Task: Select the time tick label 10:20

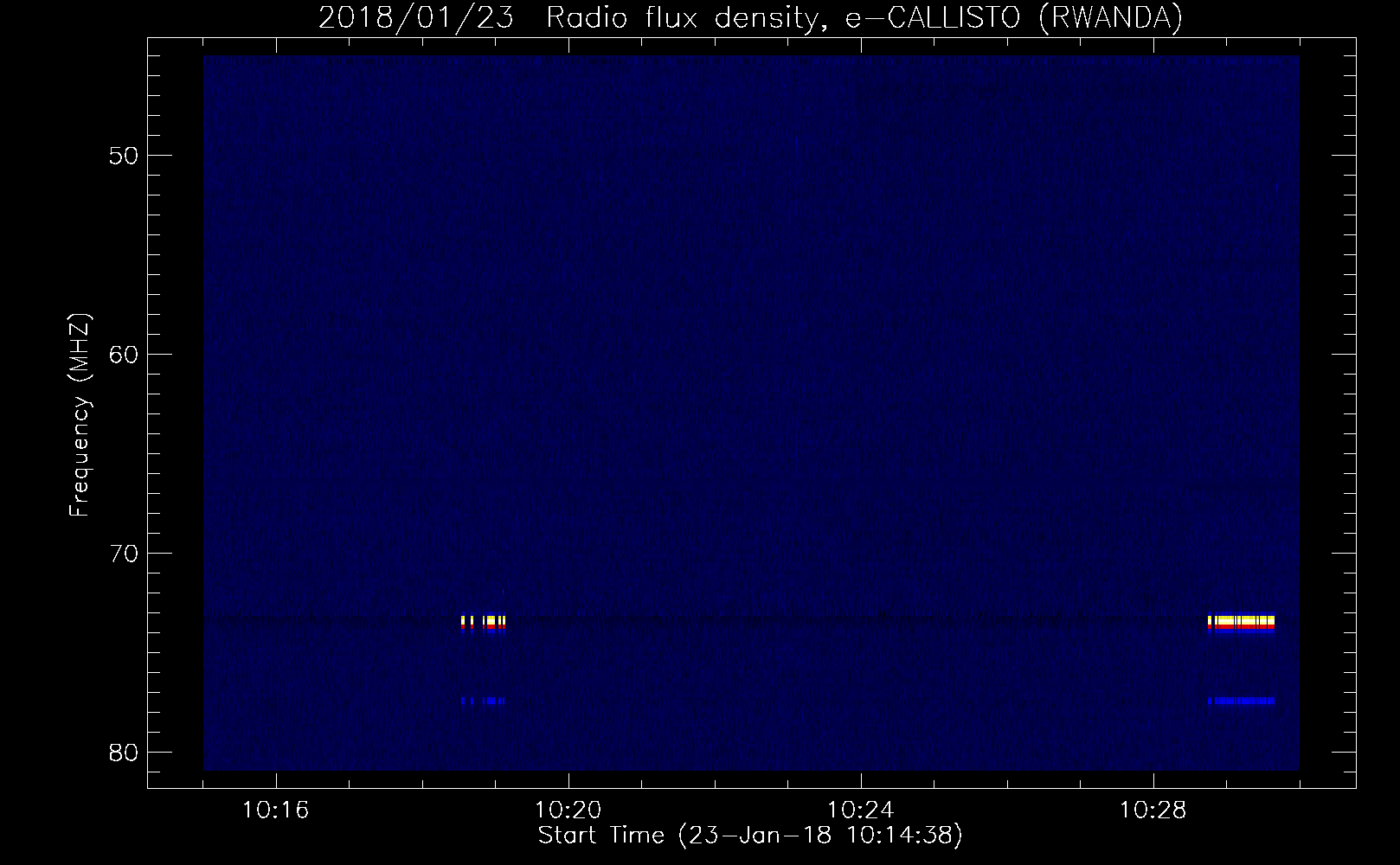Action: point(568,811)
